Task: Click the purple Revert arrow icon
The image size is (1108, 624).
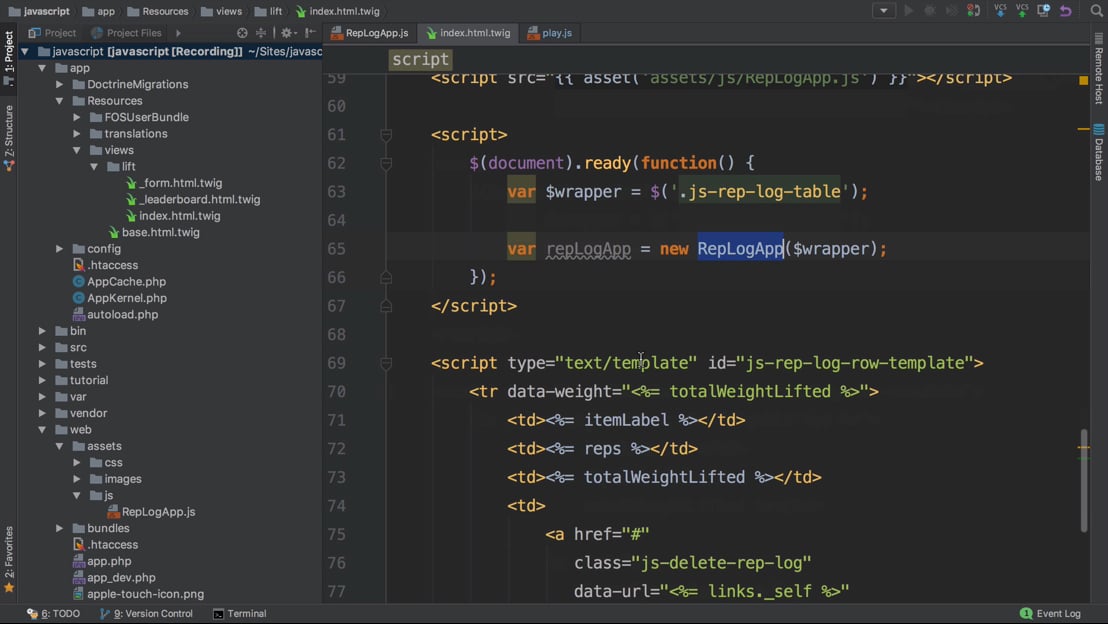Action: (x=1066, y=11)
